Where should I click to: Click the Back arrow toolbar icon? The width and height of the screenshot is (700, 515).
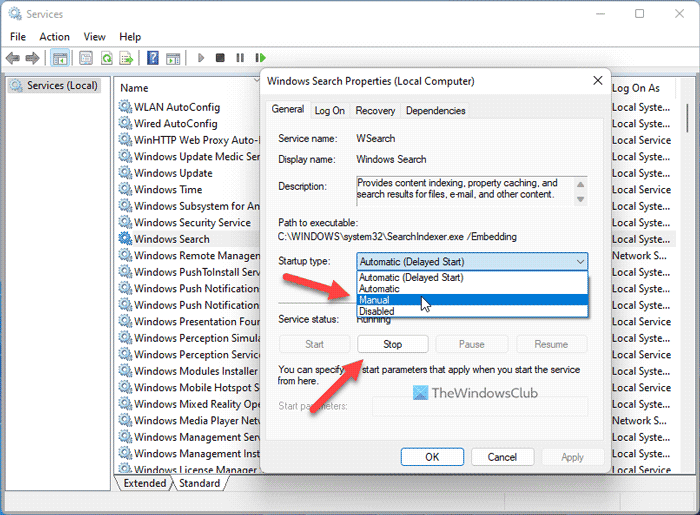pos(12,58)
